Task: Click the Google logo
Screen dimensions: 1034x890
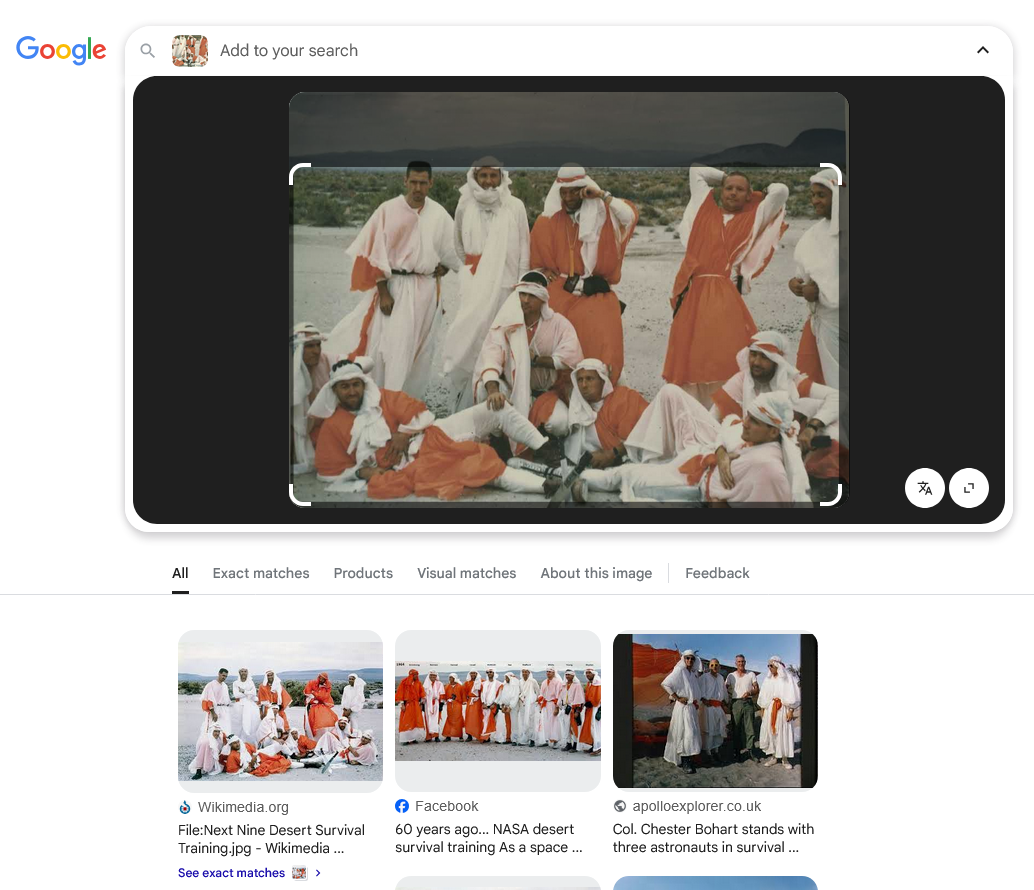Action: 61,50
